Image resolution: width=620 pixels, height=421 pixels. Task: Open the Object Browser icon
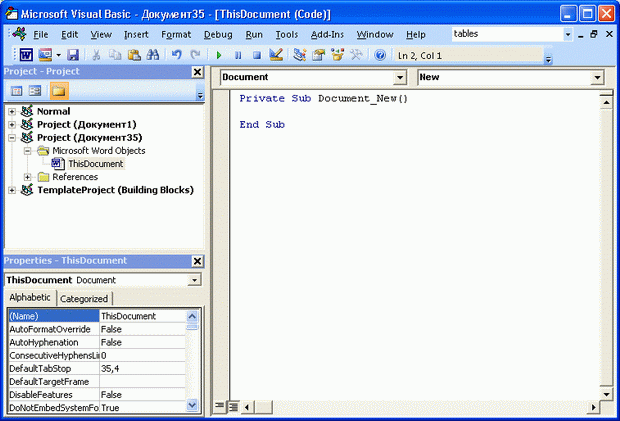337,55
